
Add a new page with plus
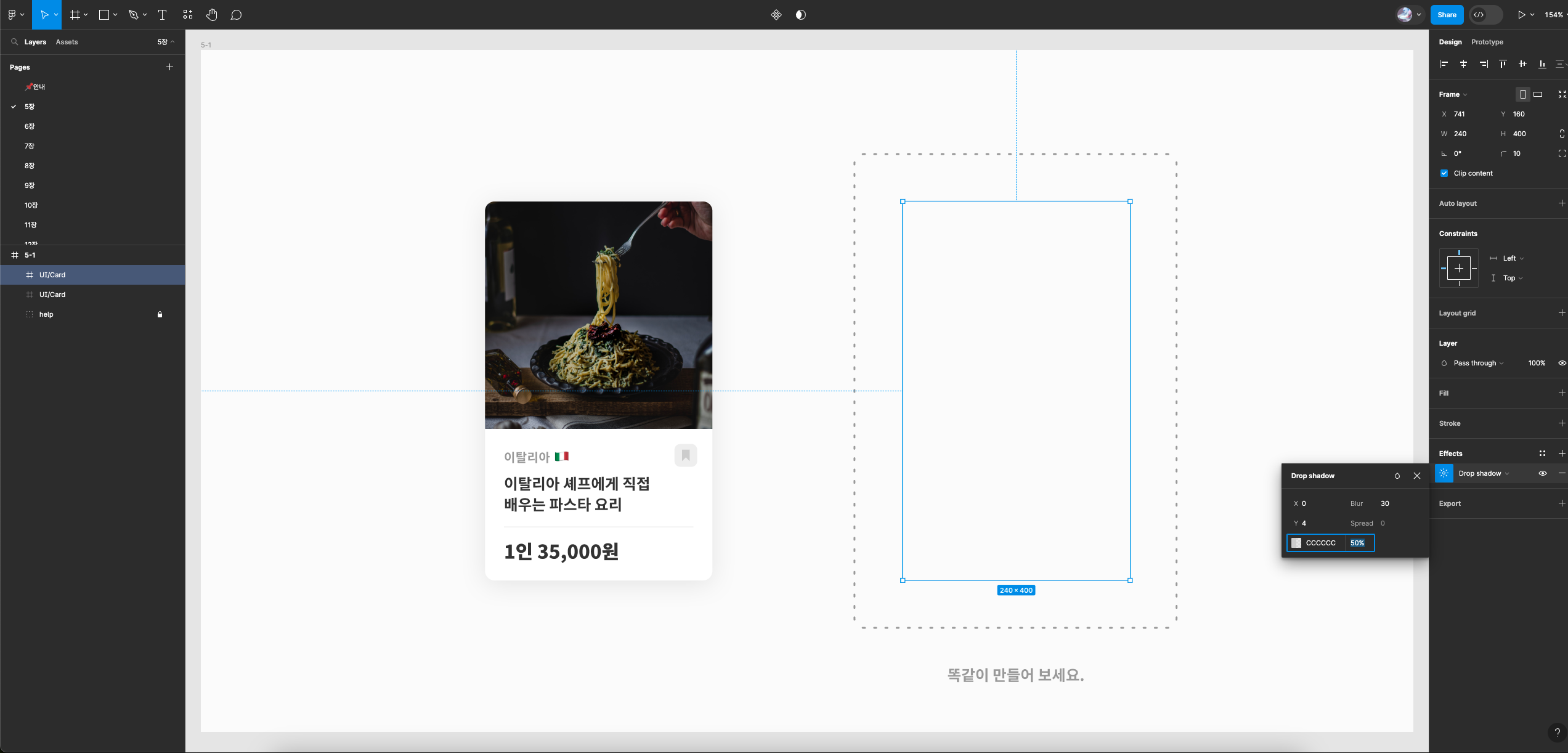pos(169,67)
